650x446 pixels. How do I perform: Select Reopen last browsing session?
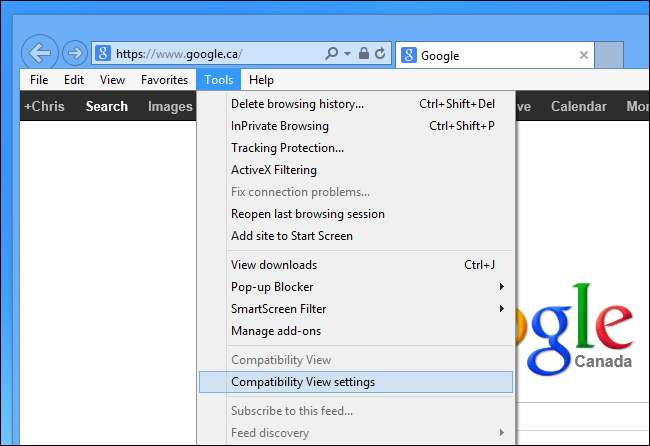pos(356,213)
